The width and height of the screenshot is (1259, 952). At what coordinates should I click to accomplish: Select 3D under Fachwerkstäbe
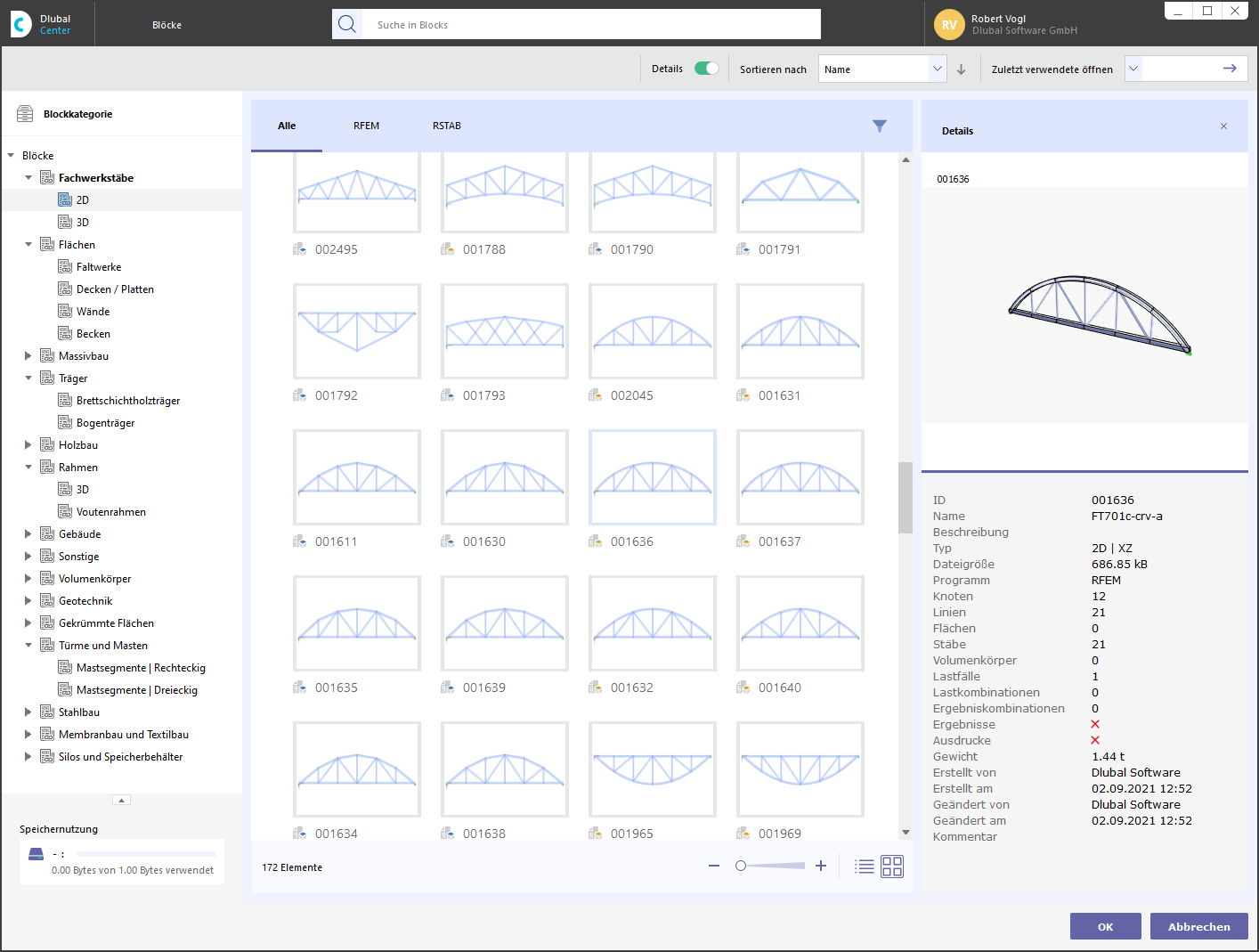[83, 223]
